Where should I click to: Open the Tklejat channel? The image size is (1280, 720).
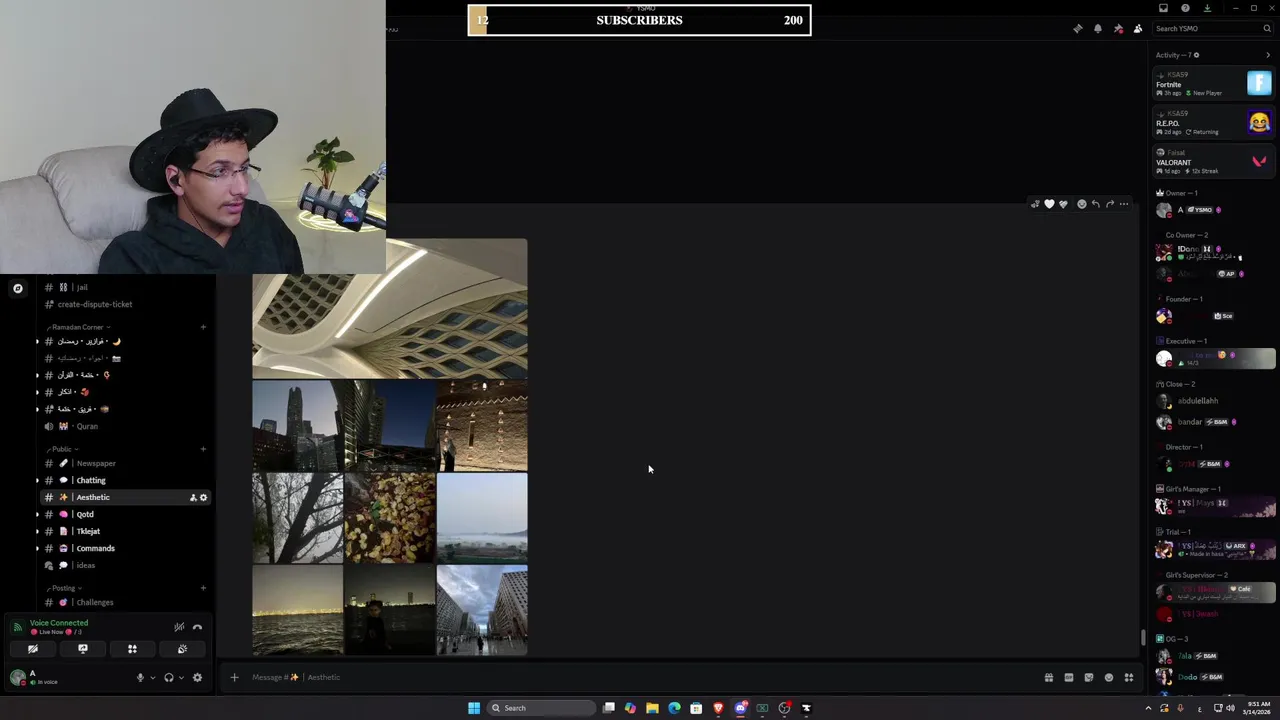(124, 531)
